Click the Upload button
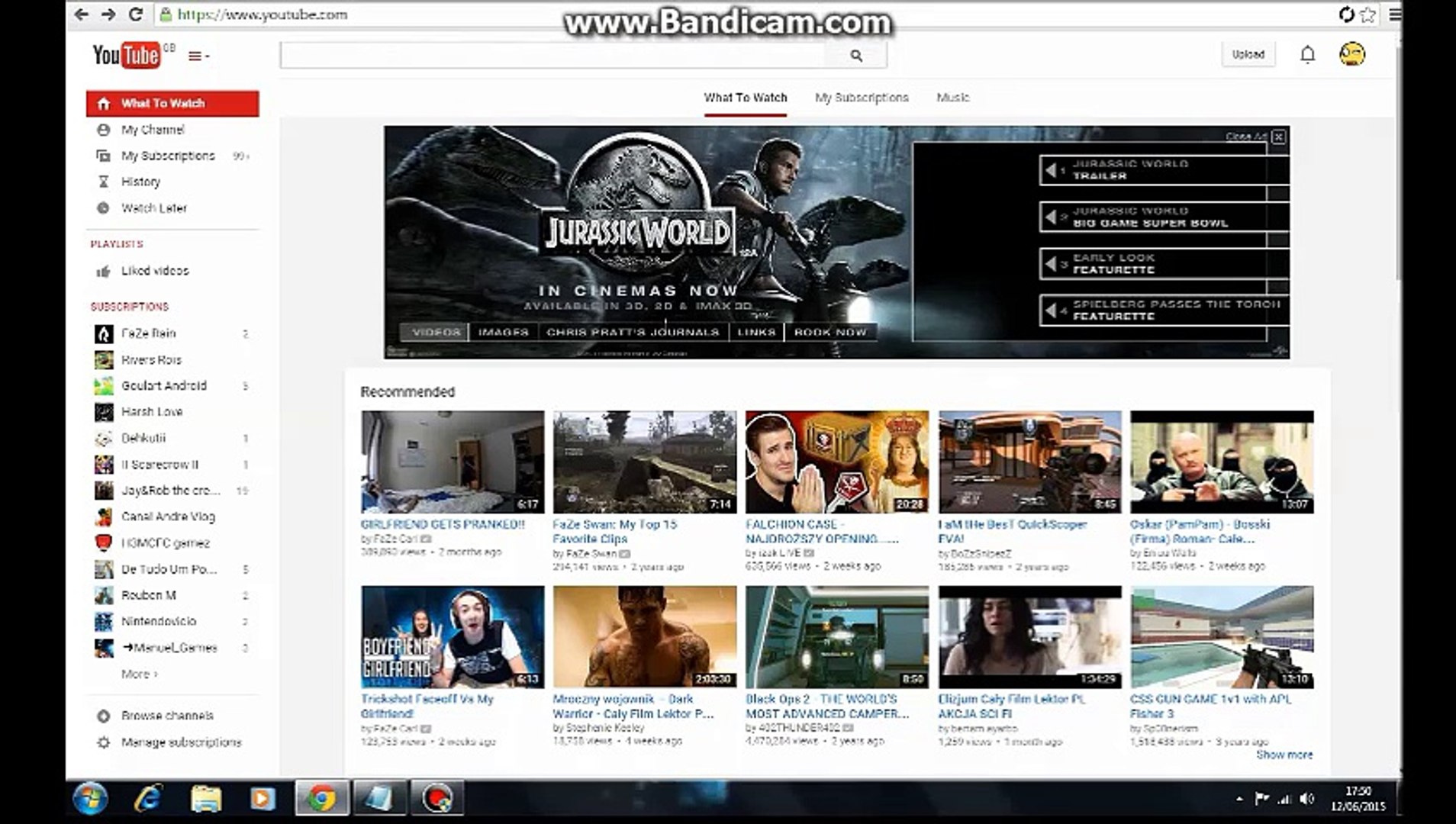1456x824 pixels. coord(1247,54)
